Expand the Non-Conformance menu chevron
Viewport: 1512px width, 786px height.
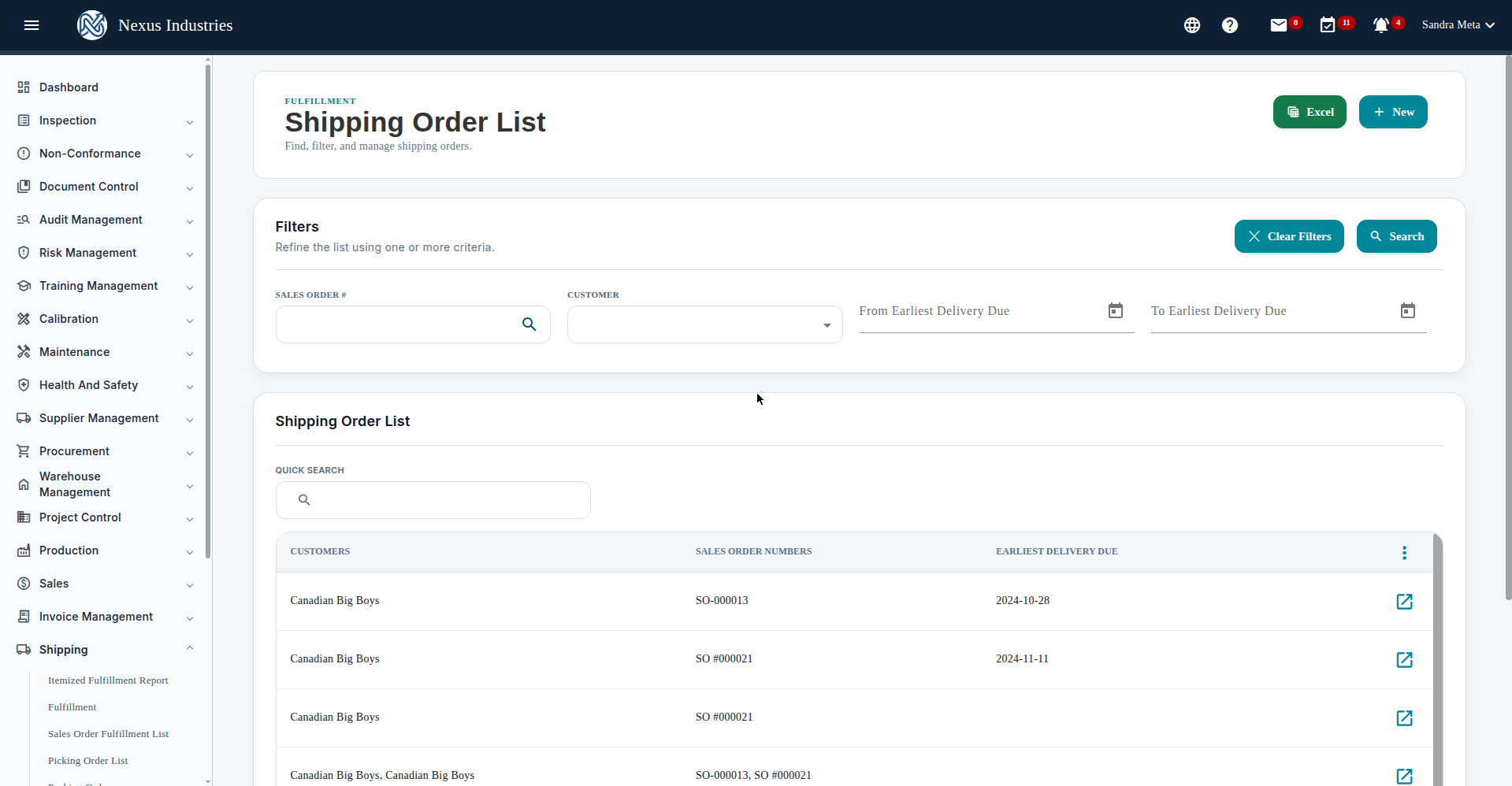point(190,155)
